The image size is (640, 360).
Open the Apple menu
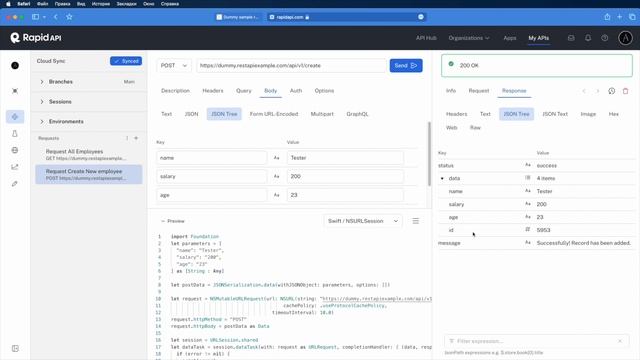pyautogui.click(x=8, y=4)
